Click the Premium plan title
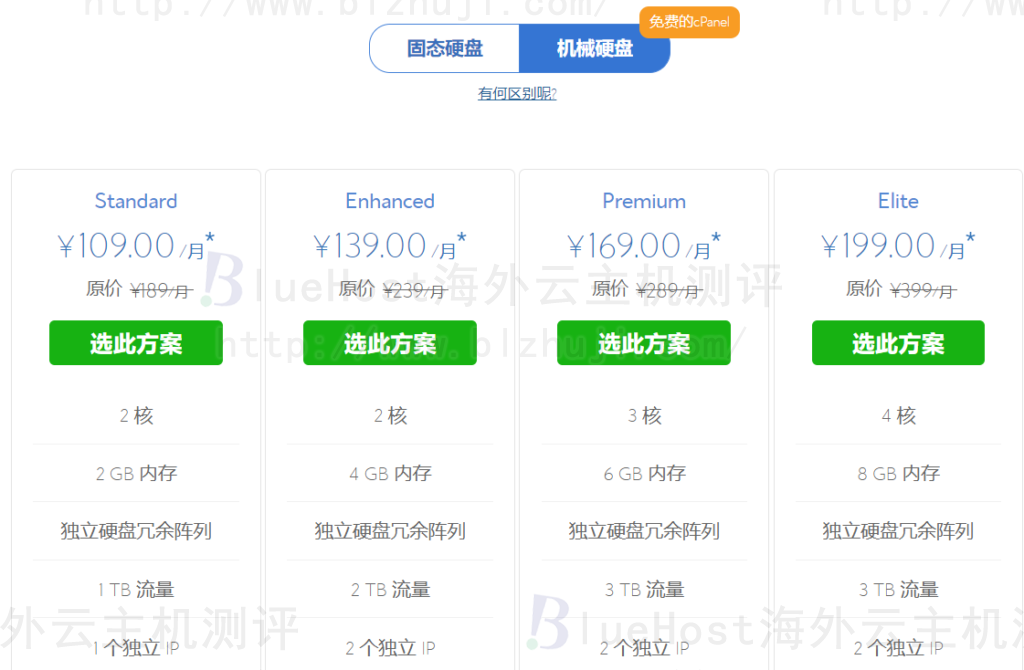 click(x=644, y=201)
